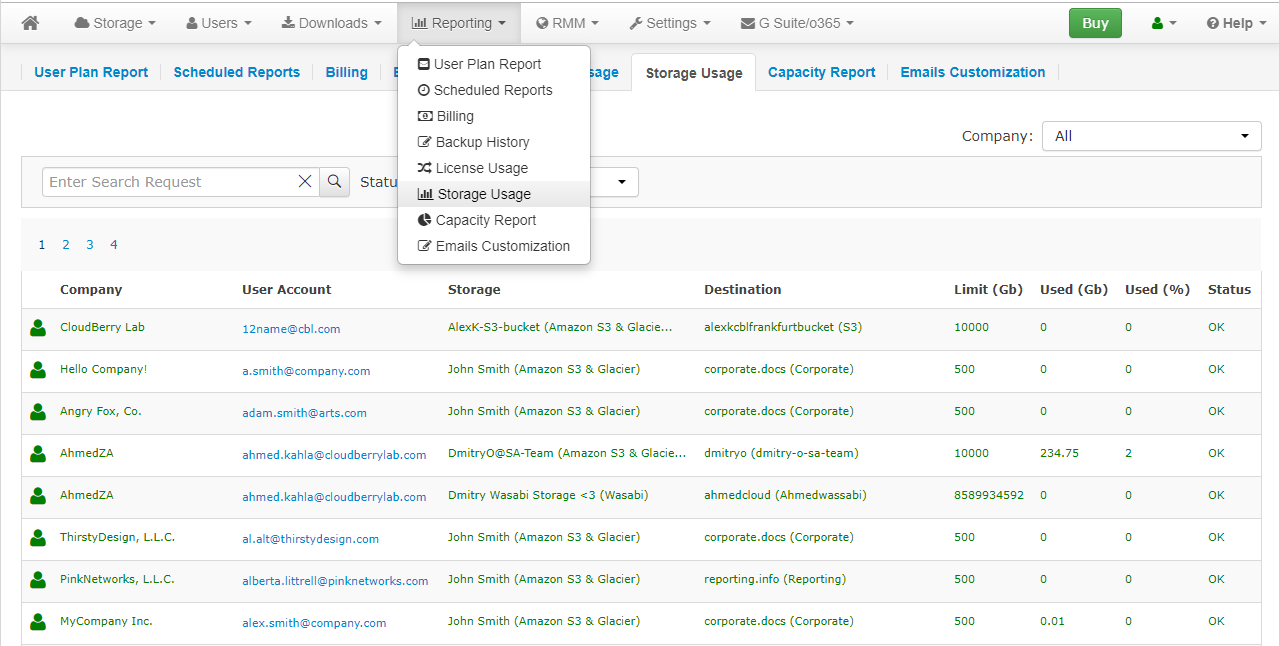Clear search field with X icon

pyautogui.click(x=305, y=182)
